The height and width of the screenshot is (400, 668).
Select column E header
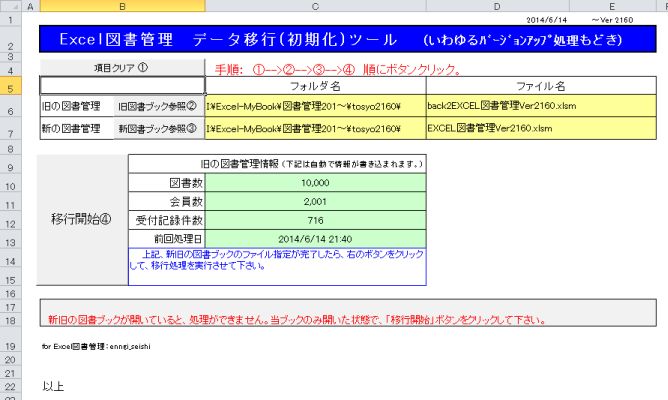pyautogui.click(x=612, y=6)
